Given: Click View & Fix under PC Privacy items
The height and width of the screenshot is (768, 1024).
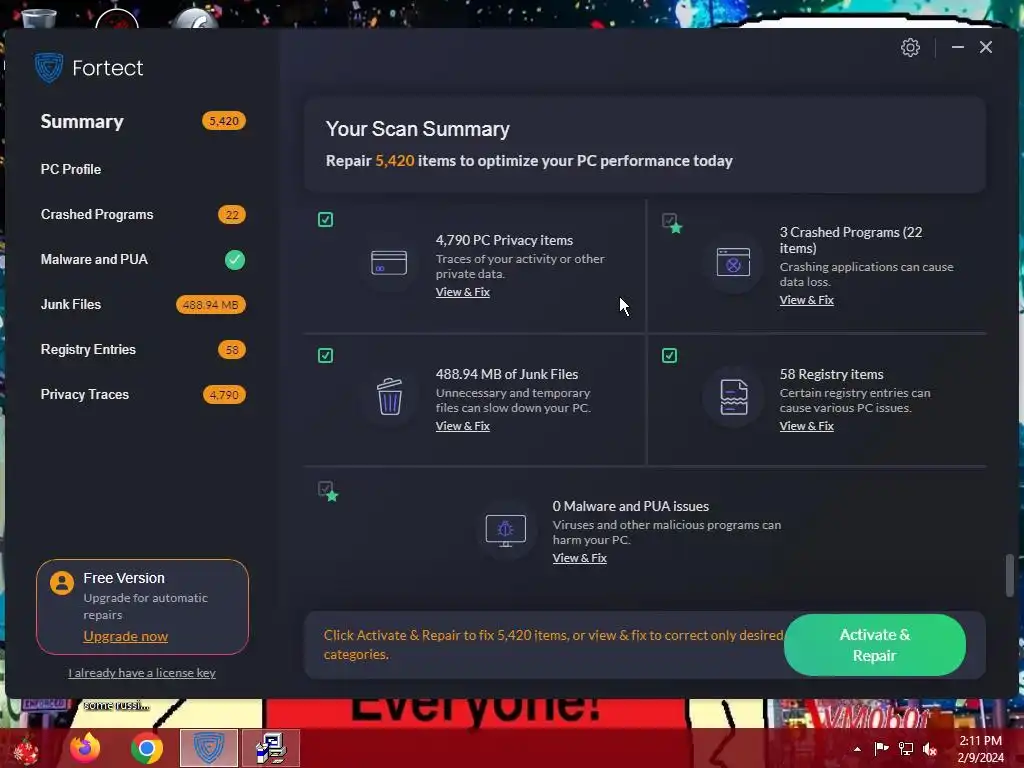Looking at the screenshot, I should coord(463,292).
